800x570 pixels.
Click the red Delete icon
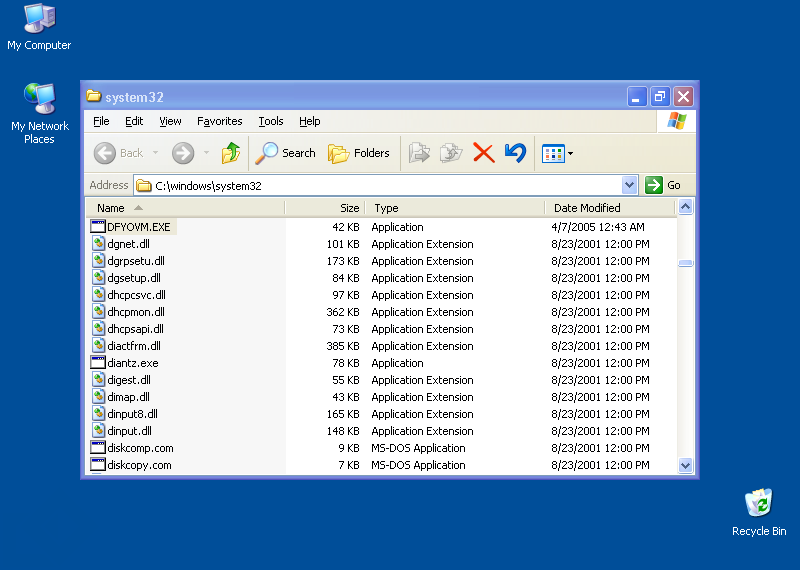484,153
